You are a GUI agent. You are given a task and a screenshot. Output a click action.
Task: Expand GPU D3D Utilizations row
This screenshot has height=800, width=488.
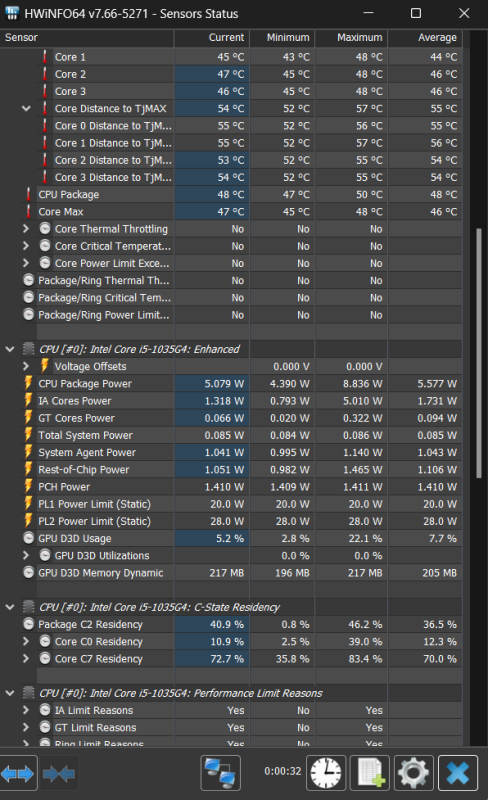point(26,555)
